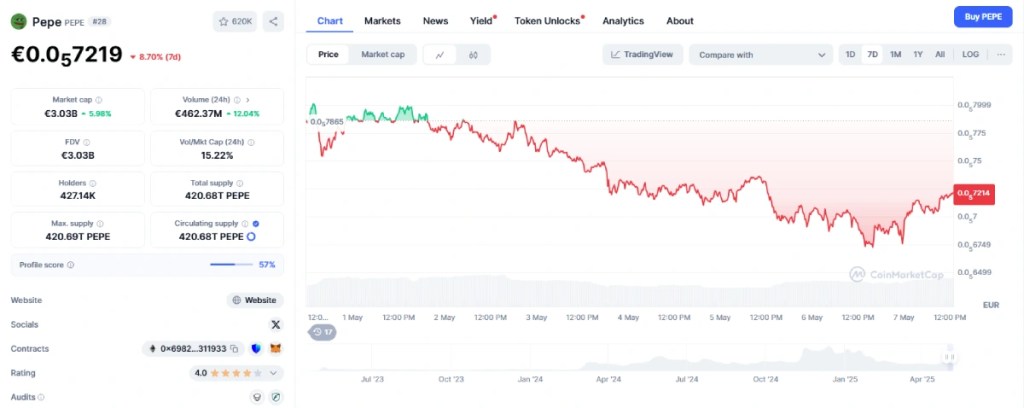
Task: Open the Compare with dropdown
Action: (761, 55)
